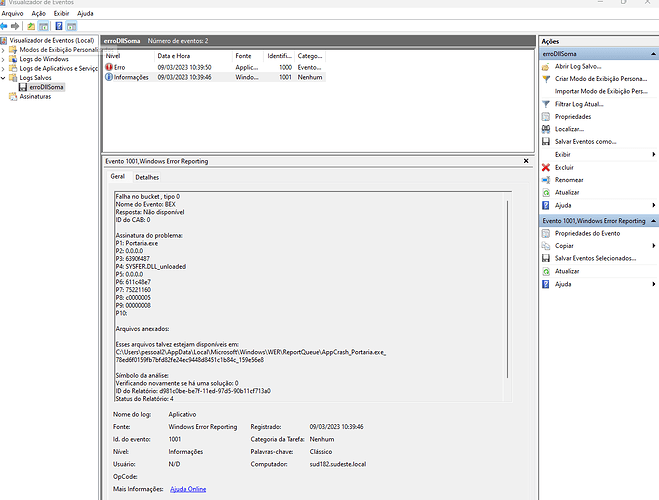Image resolution: width=659 pixels, height=500 pixels.
Task: Sort by the Data e Hora column header
Action: pyautogui.click(x=194, y=56)
